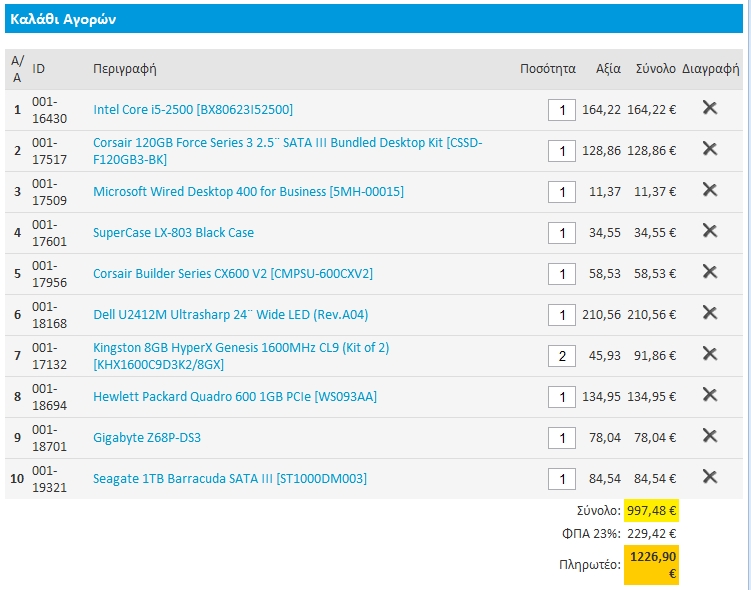
Task: Open Dell U2412M Ultrasharp product link
Action: tap(230, 315)
